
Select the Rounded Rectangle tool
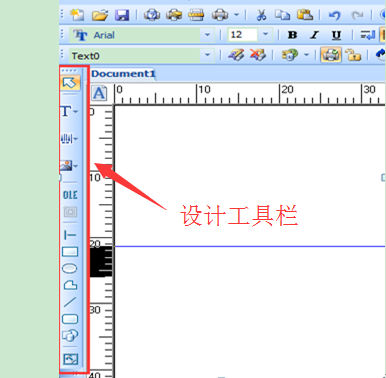pyautogui.click(x=70, y=319)
